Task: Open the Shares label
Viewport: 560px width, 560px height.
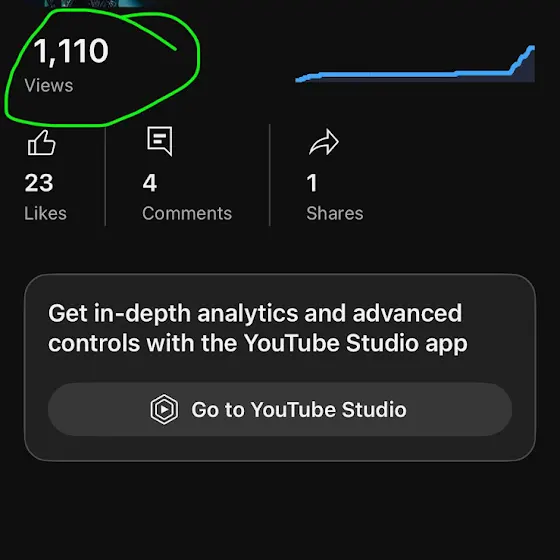Action: coord(335,214)
